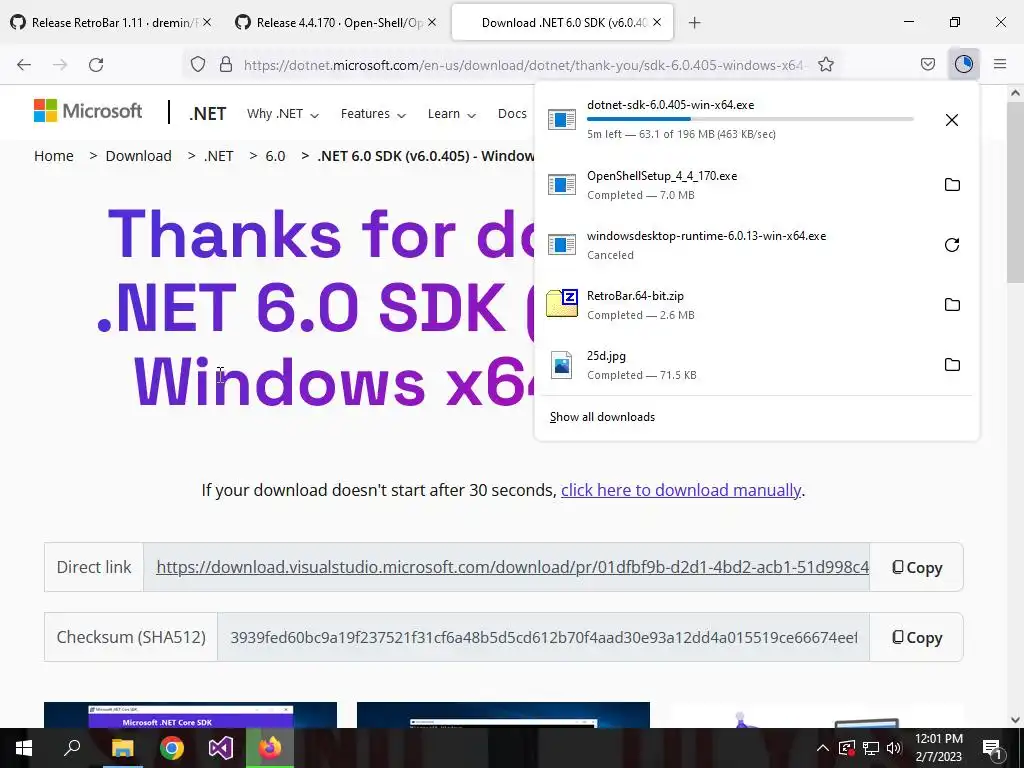Open taskbar search
Screen dimensions: 1024x768
click(72, 748)
